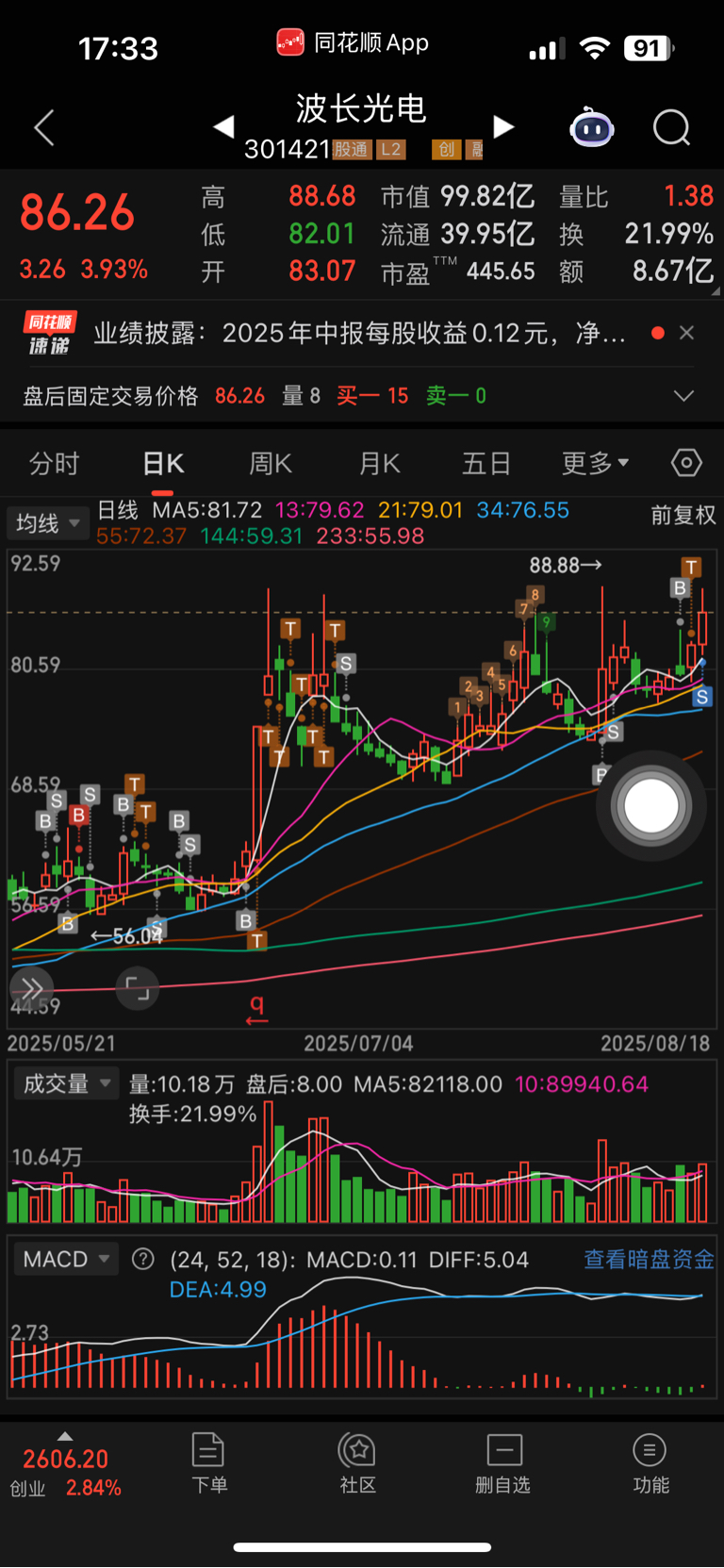This screenshot has height=1568, width=724.
Task: Tap the blue S marker at latest candle
Action: click(x=701, y=697)
